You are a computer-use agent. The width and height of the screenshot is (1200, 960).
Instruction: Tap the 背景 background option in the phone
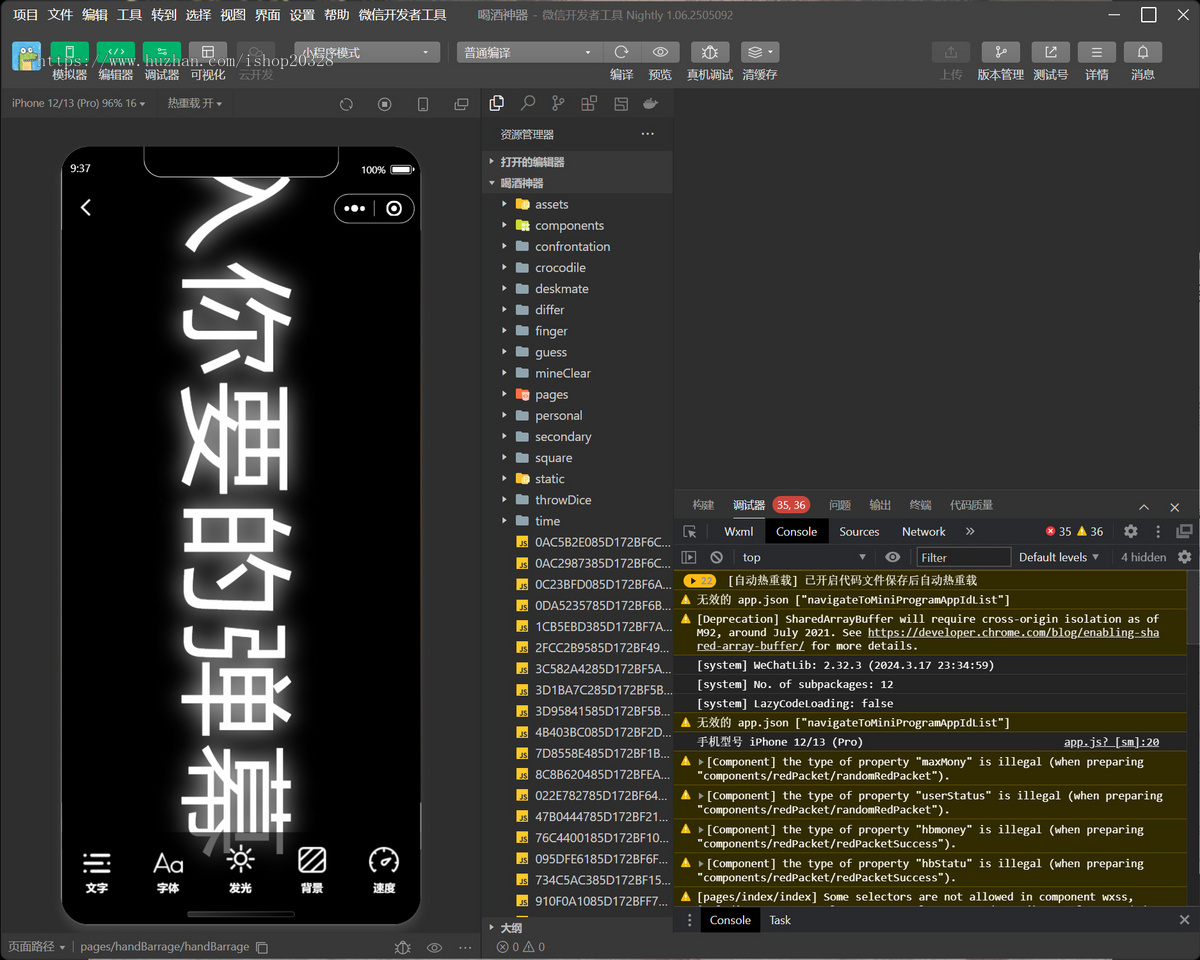(312, 870)
